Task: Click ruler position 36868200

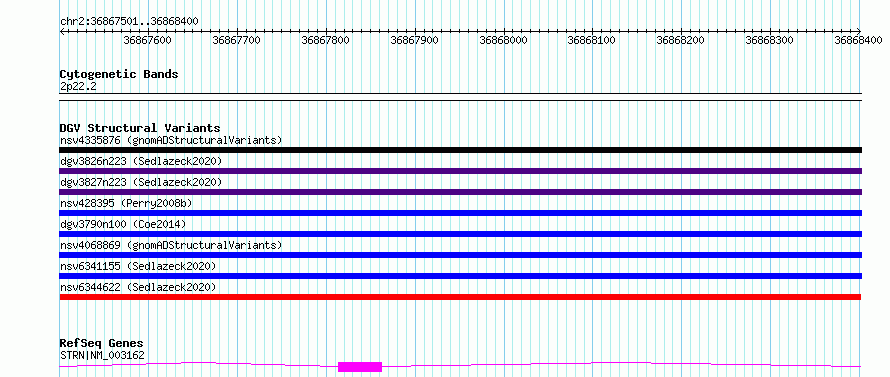Action: click(681, 40)
